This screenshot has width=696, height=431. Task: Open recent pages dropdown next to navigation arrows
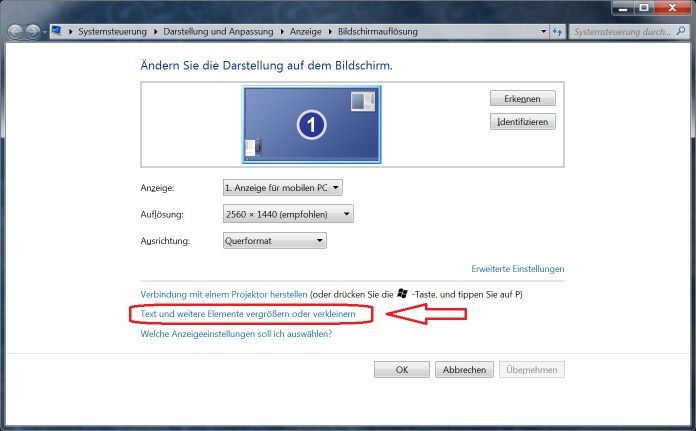pyautogui.click(x=45, y=32)
